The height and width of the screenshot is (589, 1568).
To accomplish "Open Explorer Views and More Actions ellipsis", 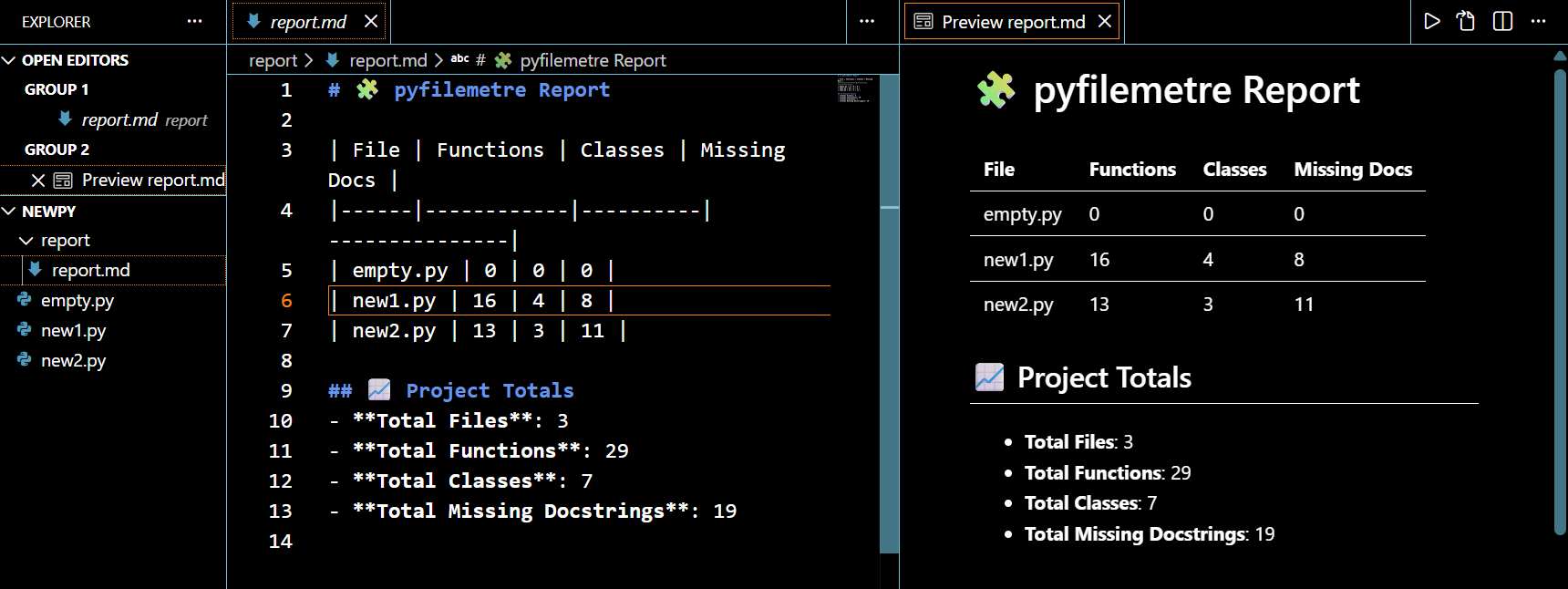I will [194, 21].
